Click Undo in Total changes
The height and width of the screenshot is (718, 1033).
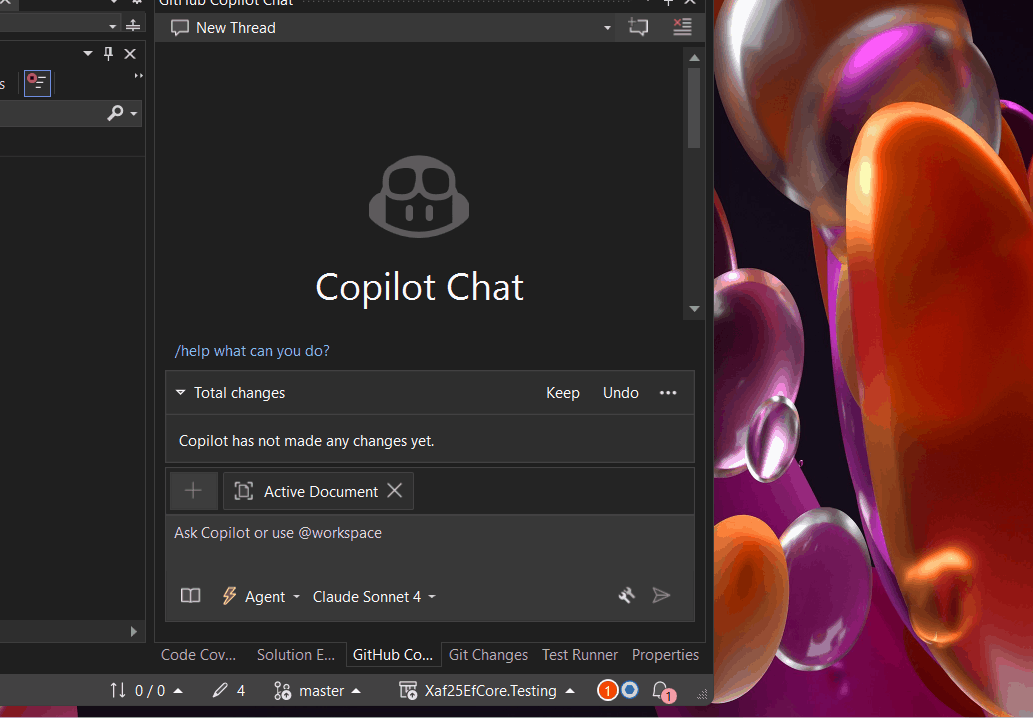coord(621,393)
